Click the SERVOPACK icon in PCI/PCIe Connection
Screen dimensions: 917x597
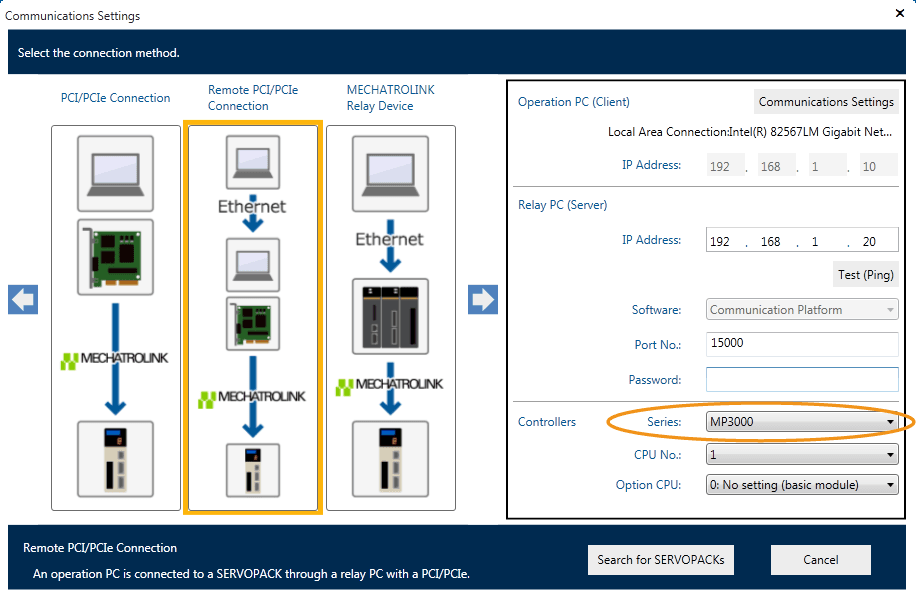[x=115, y=458]
